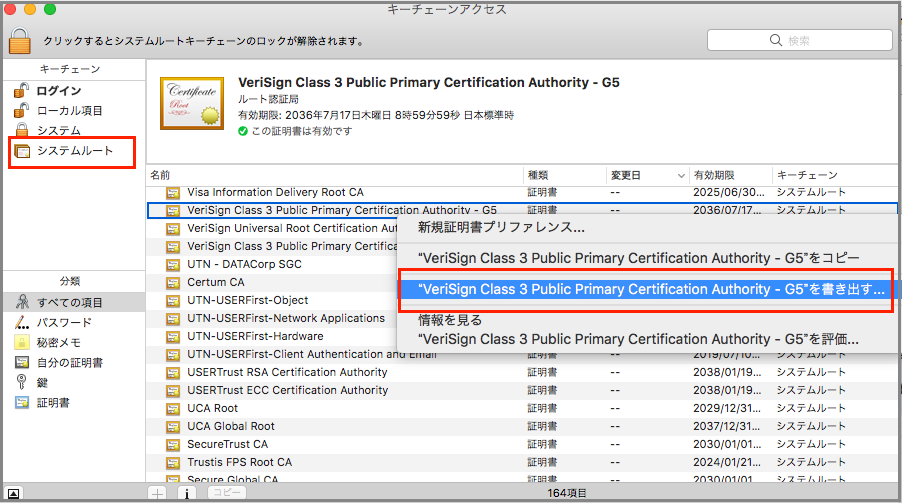The image size is (902, 503).
Task: Click the 鍵 key icon
Action: (21, 382)
